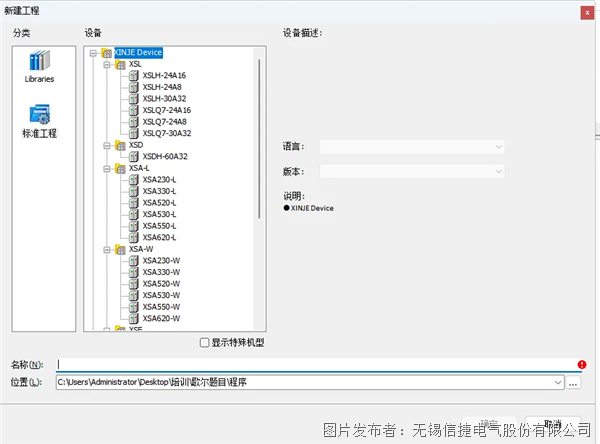This screenshot has height=444, width=600.
Task: Open the 位置 path dropdown arrow
Action: click(x=558, y=382)
